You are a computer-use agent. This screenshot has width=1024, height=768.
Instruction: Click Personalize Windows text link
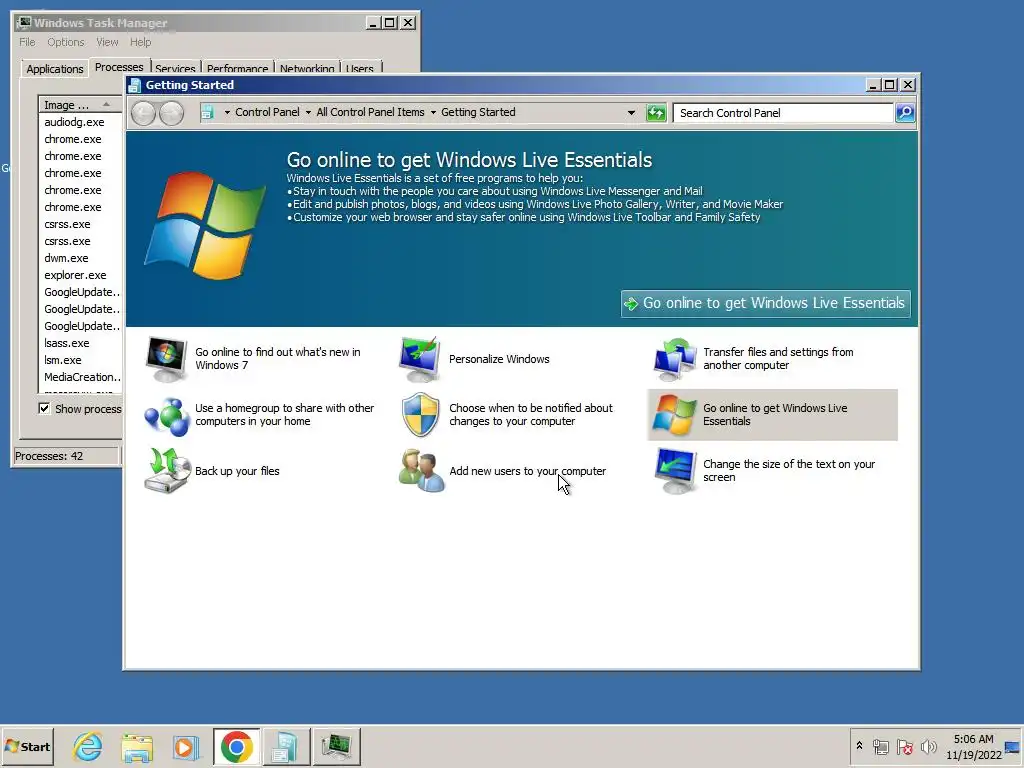(x=499, y=359)
